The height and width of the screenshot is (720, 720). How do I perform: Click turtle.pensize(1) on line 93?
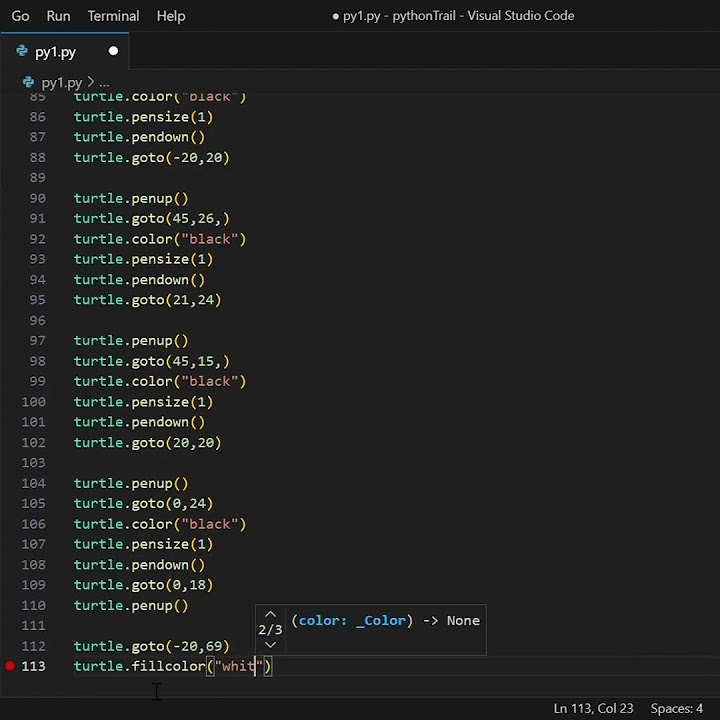point(144,259)
